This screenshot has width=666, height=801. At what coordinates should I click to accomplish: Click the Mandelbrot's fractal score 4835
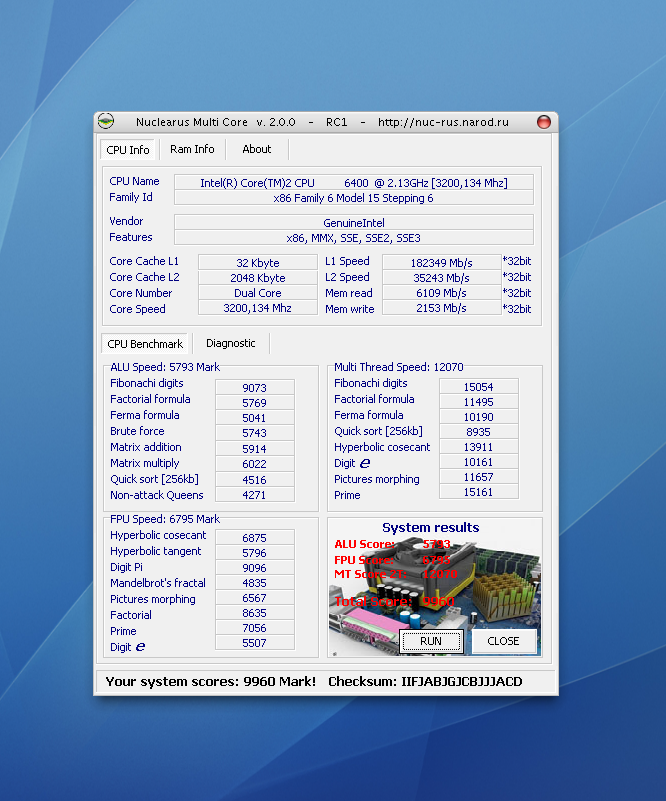pos(254,583)
